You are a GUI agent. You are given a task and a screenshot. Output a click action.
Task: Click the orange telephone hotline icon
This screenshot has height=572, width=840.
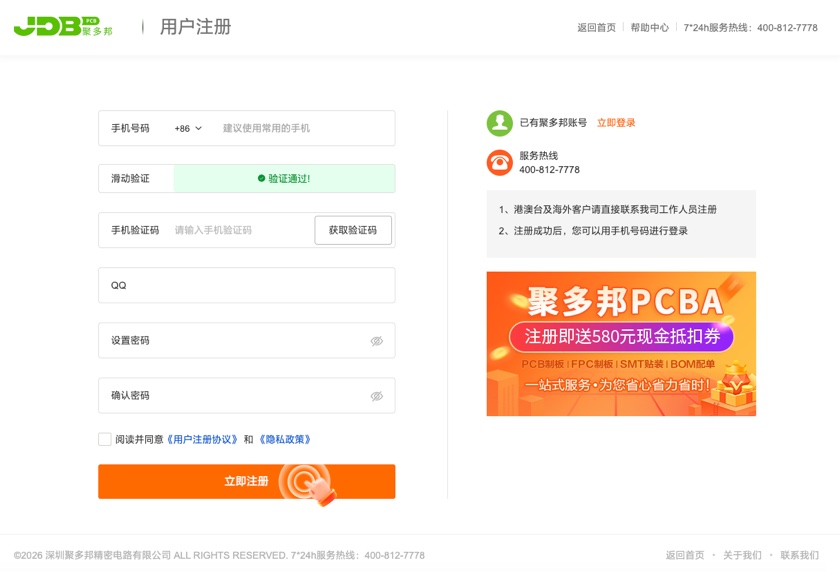tap(499, 162)
